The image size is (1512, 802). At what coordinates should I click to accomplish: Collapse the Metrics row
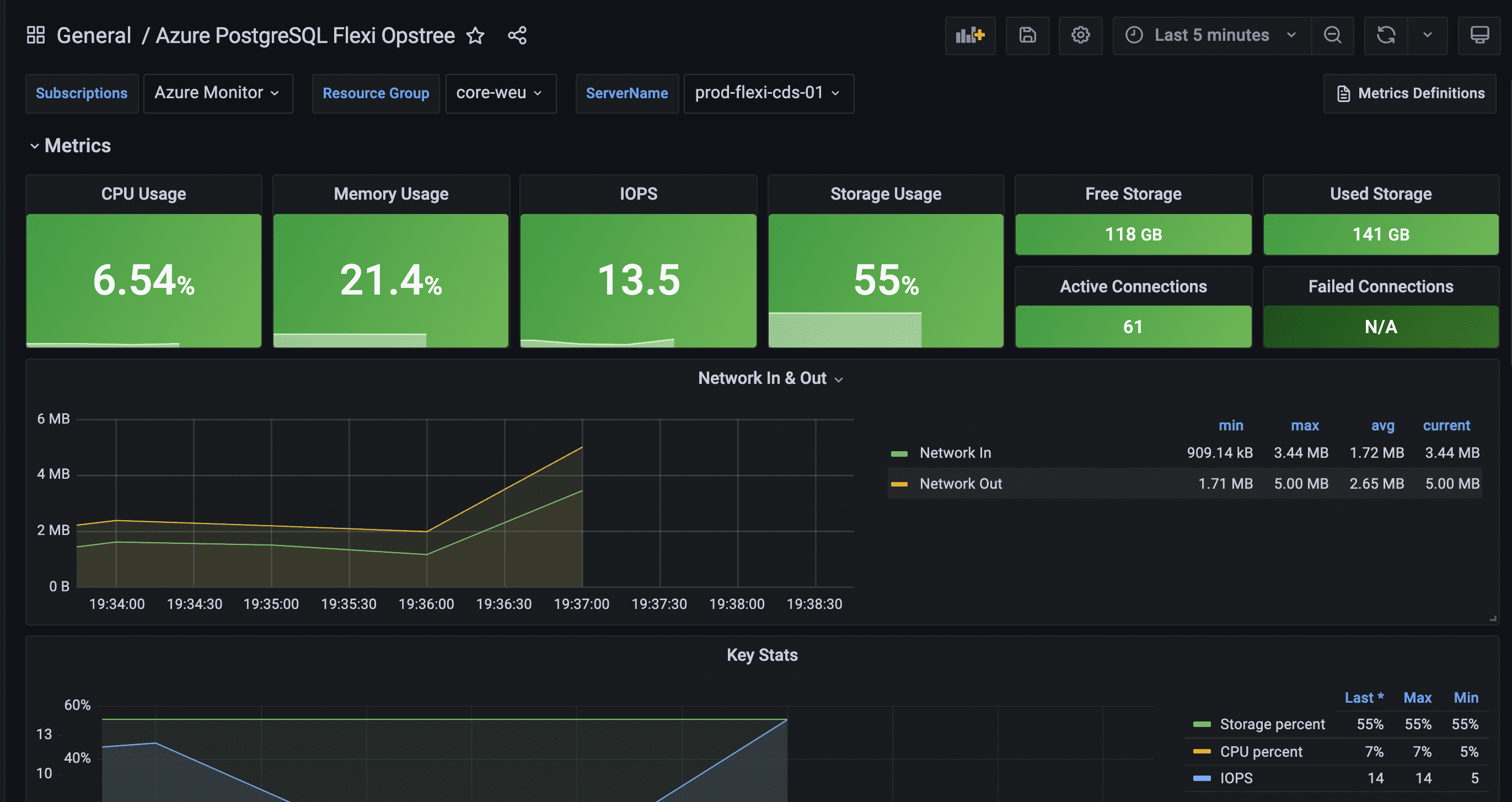(x=35, y=146)
